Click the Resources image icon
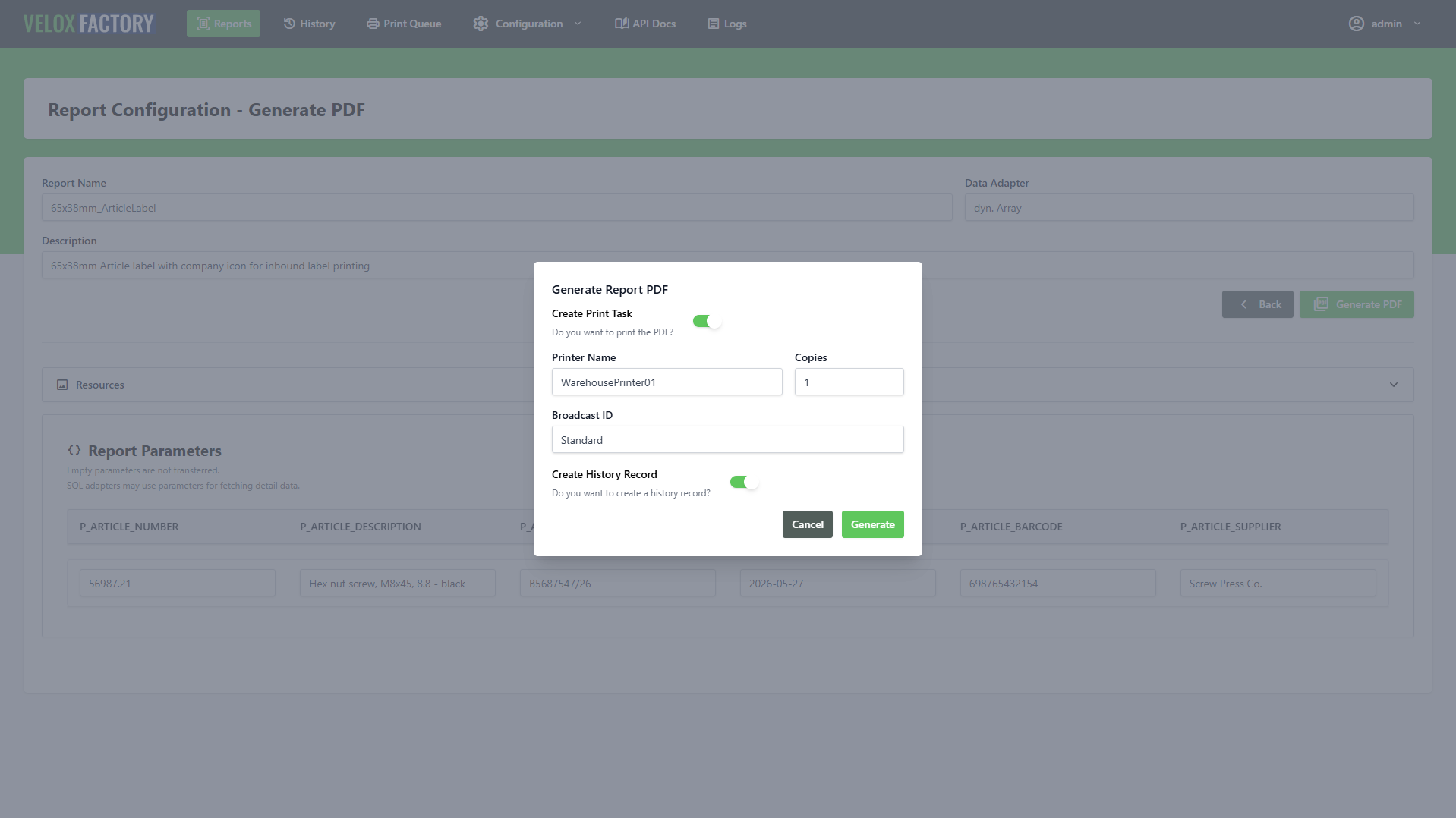The height and width of the screenshot is (818, 1456). (x=62, y=385)
